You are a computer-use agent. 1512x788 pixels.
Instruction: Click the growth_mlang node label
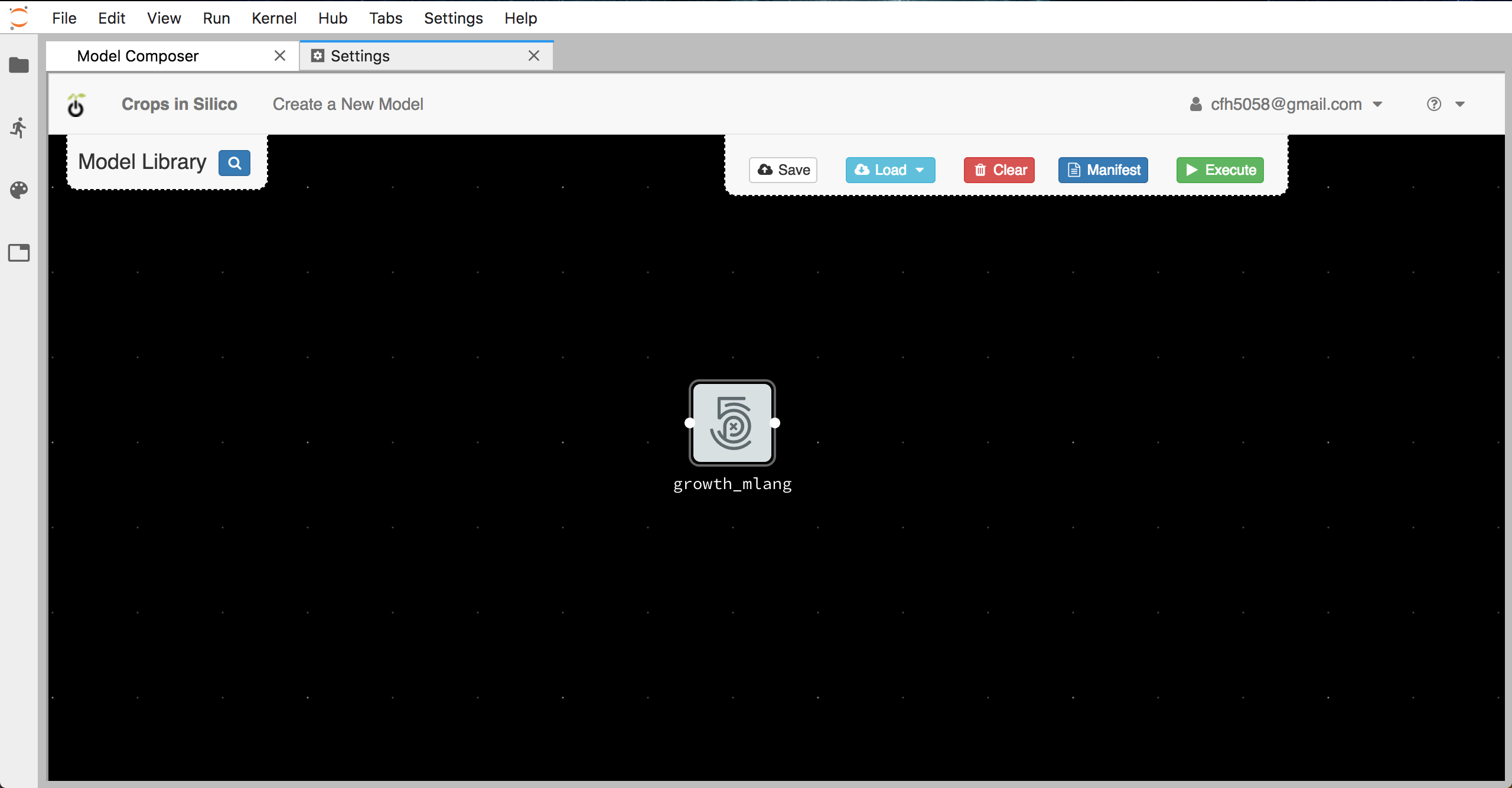click(x=732, y=484)
